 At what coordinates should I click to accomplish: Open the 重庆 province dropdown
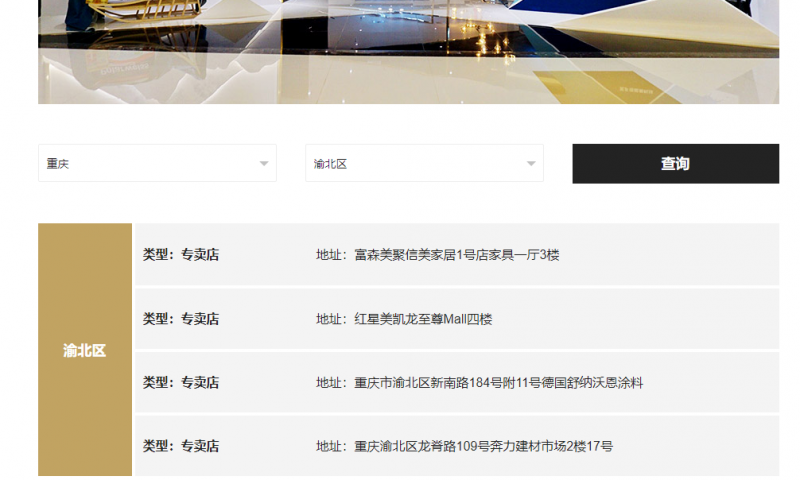[x=150, y=163]
